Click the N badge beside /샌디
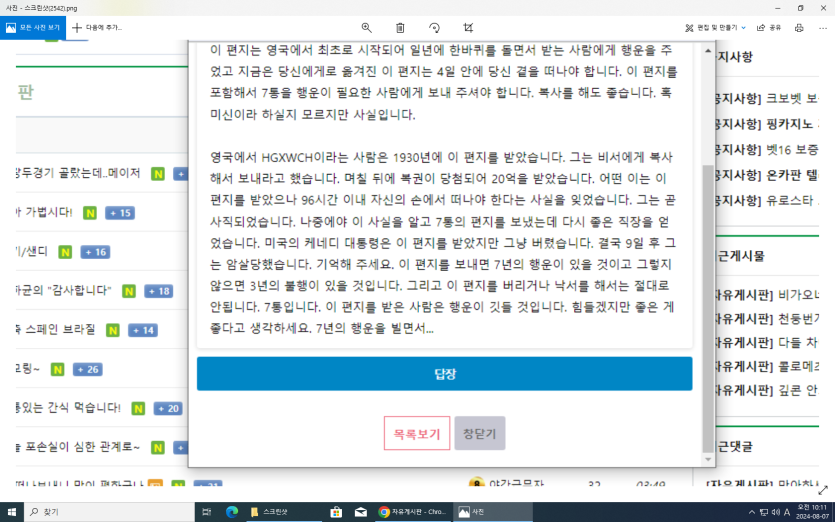The image size is (835, 522). (66, 252)
